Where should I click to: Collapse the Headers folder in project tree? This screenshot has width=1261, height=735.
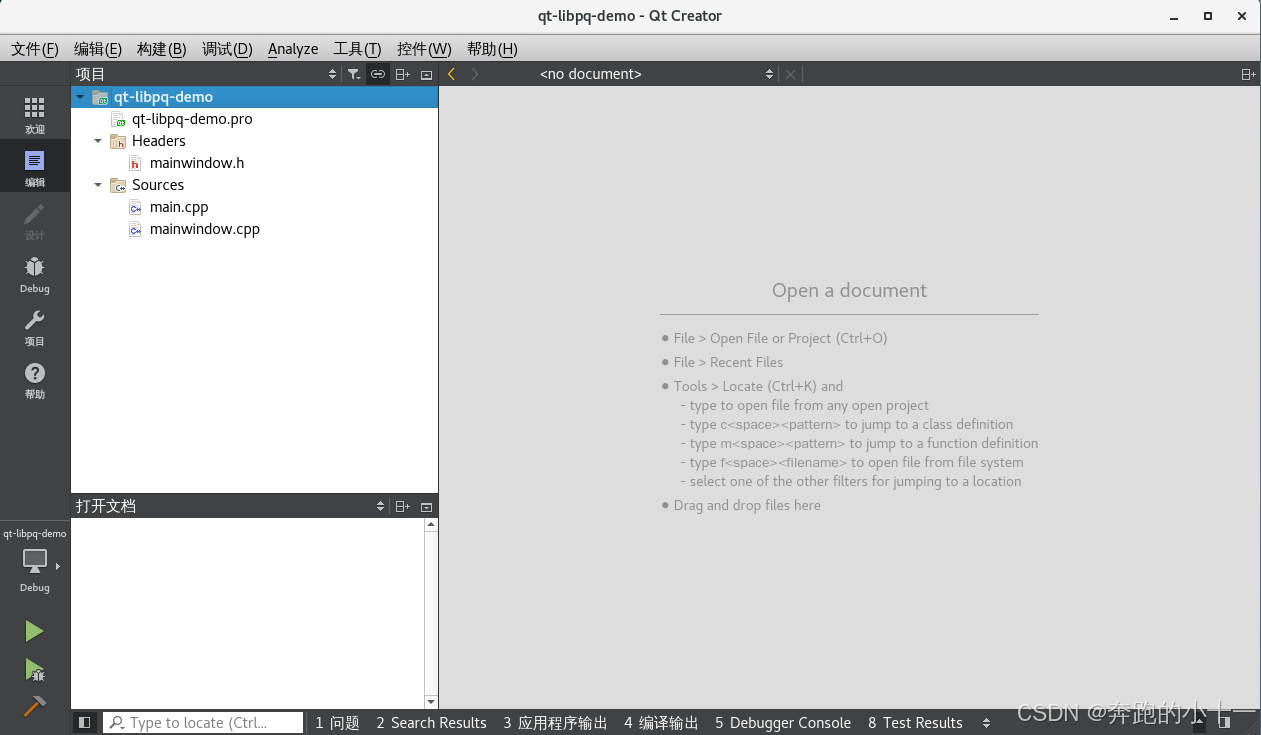[x=98, y=140]
